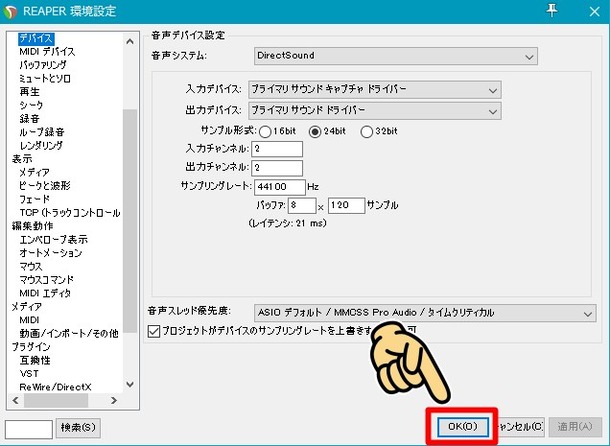Open the マウスコマンド settings page
Viewport: 610px width, 446px height.
pos(46,280)
